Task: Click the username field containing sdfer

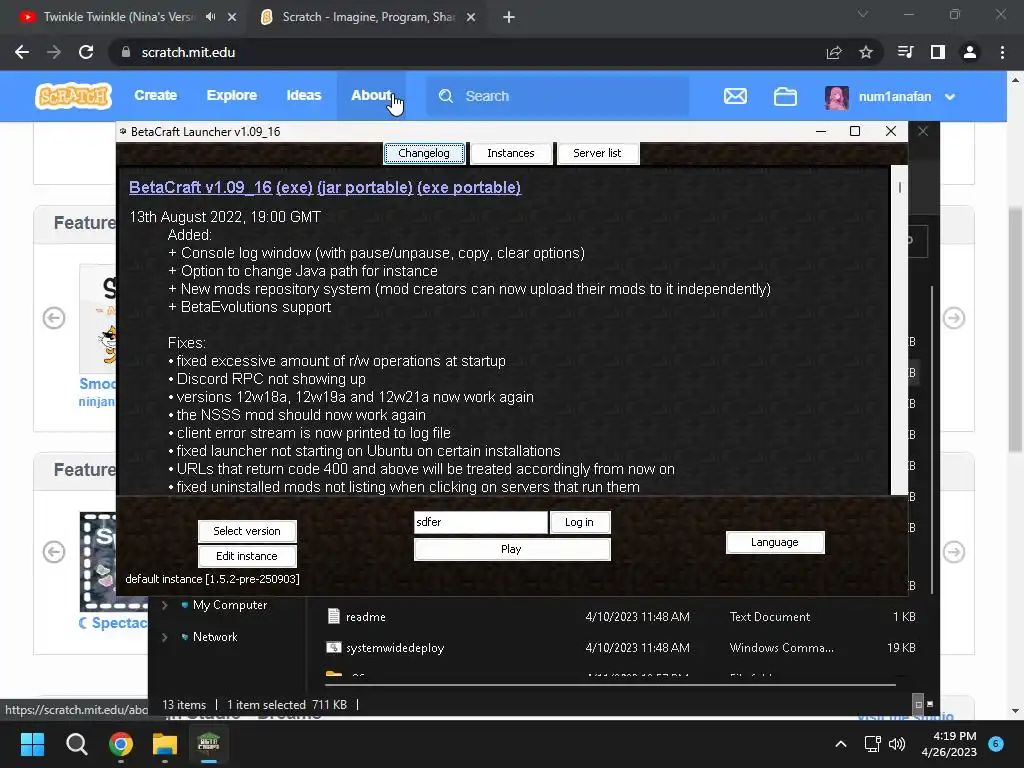Action: pos(481,522)
